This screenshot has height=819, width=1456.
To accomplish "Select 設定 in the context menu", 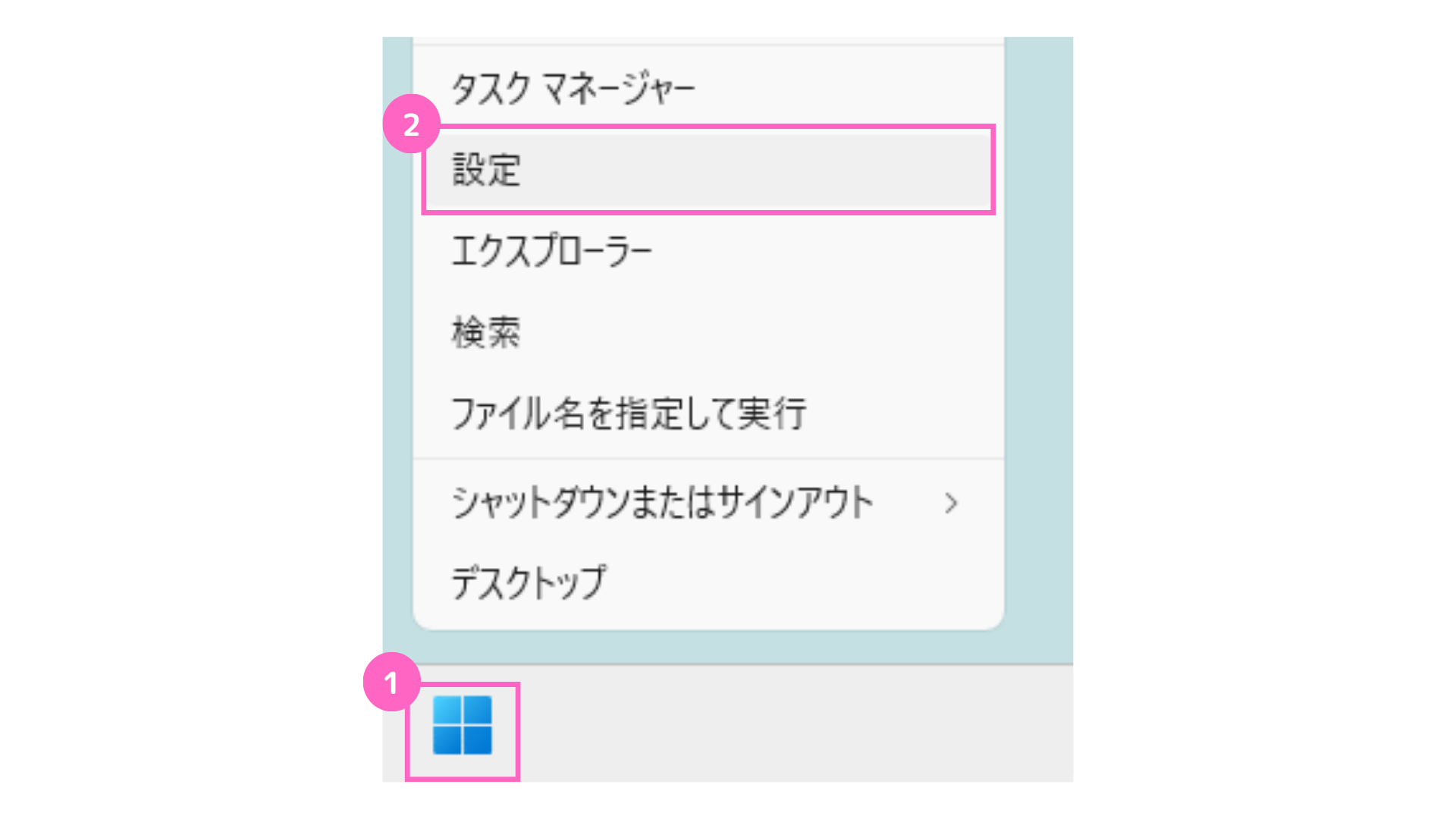I will click(708, 169).
